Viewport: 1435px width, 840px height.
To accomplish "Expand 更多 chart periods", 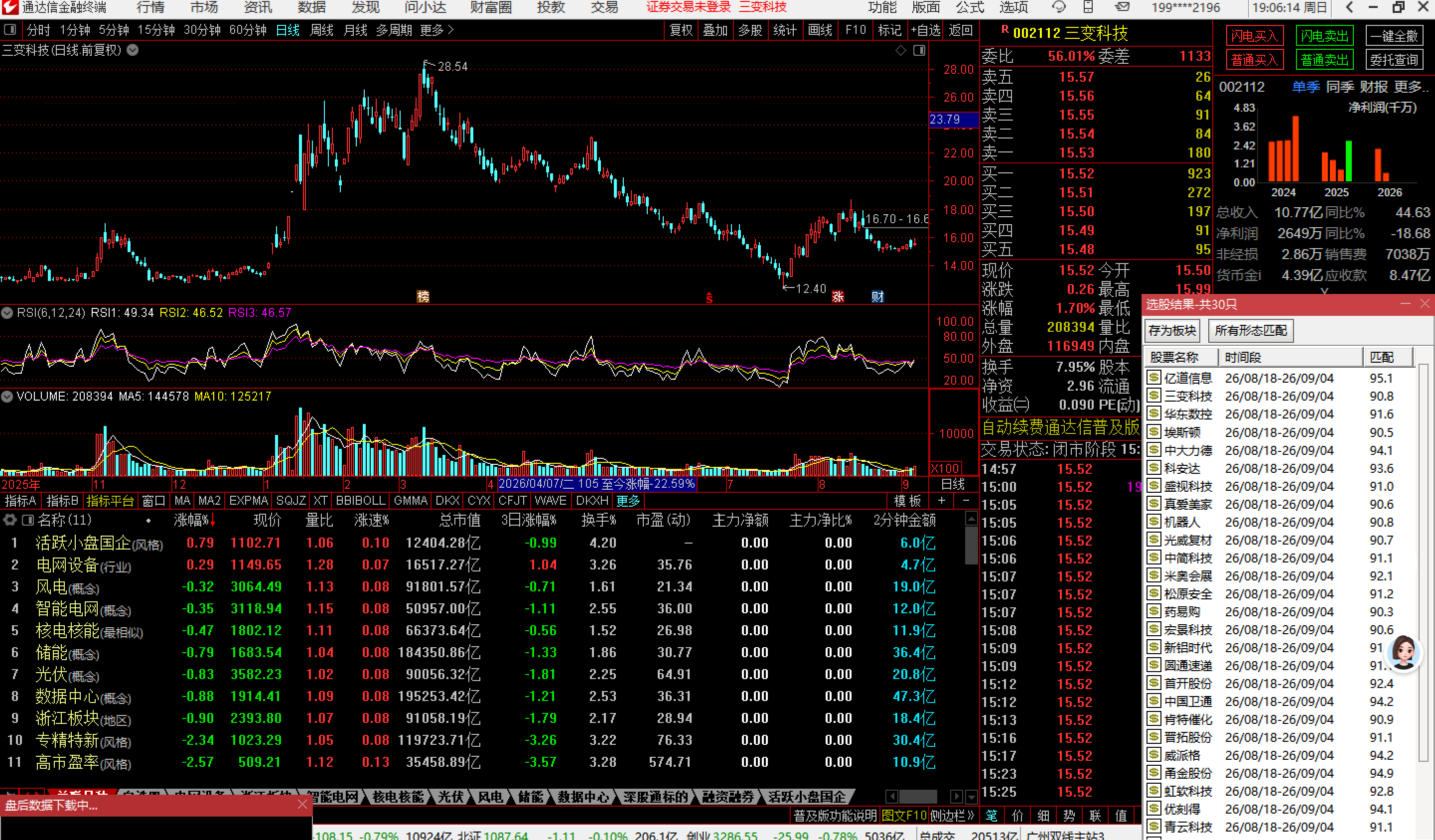I will pos(437,30).
